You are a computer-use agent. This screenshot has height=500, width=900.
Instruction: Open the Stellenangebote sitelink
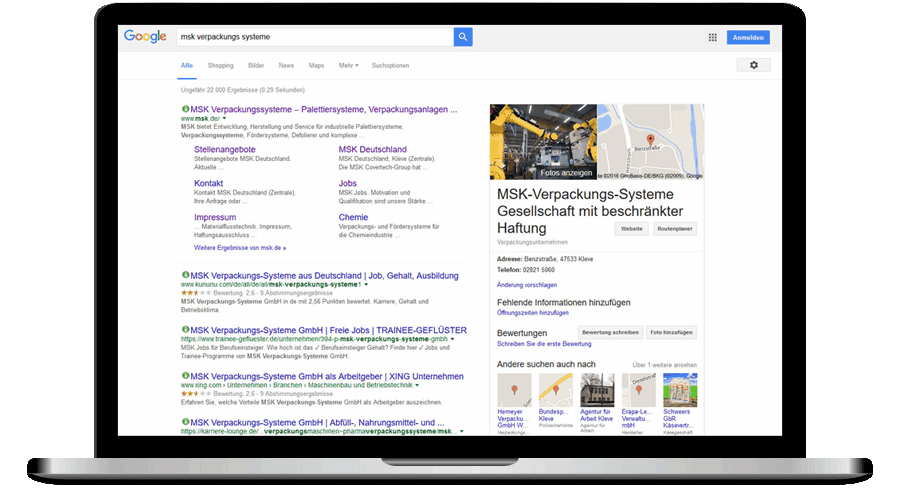tap(224, 149)
